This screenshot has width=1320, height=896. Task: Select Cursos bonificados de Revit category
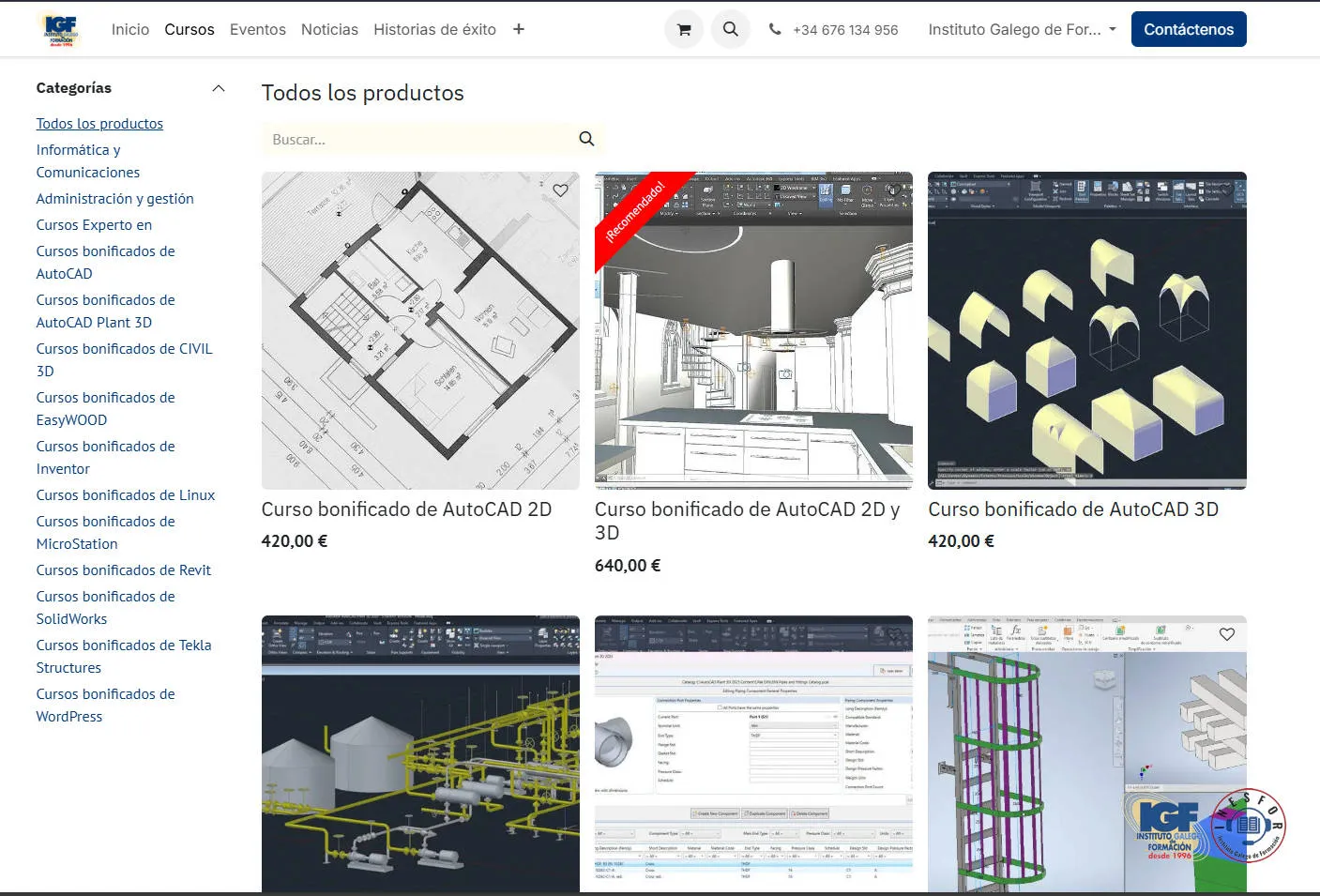(x=123, y=570)
